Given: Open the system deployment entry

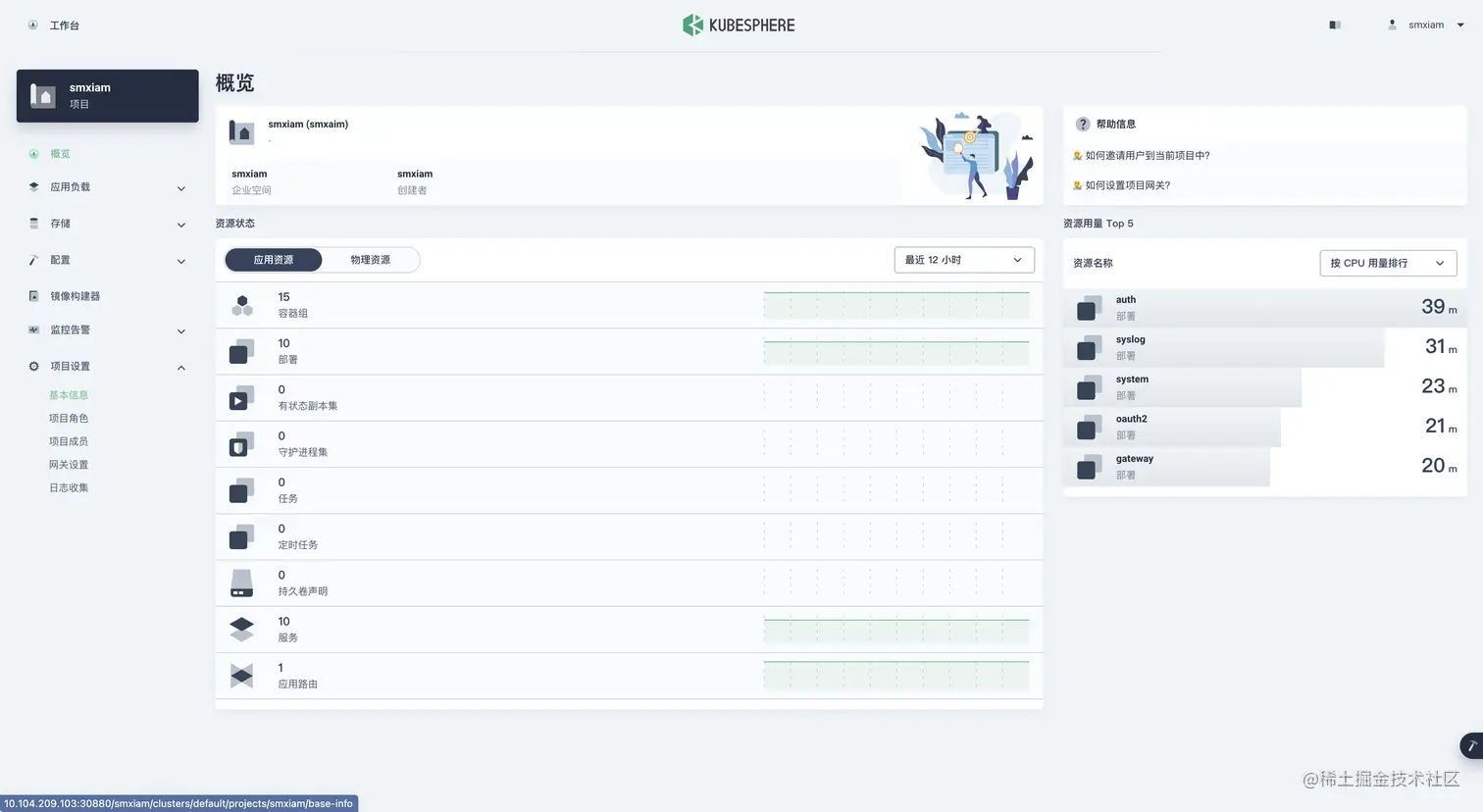Looking at the screenshot, I should tap(1265, 387).
